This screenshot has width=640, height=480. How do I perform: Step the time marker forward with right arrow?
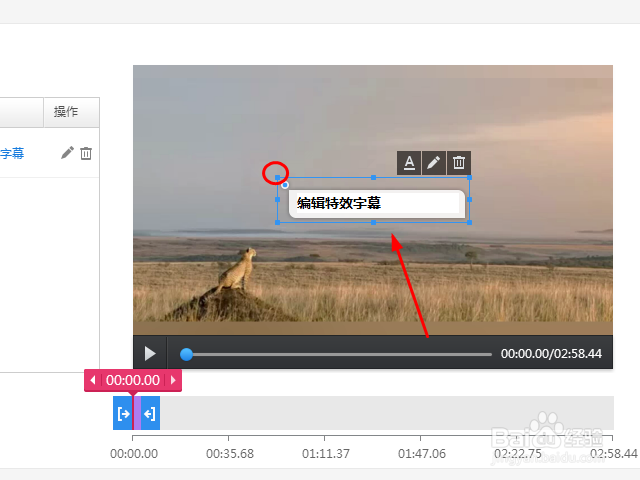pos(173,380)
